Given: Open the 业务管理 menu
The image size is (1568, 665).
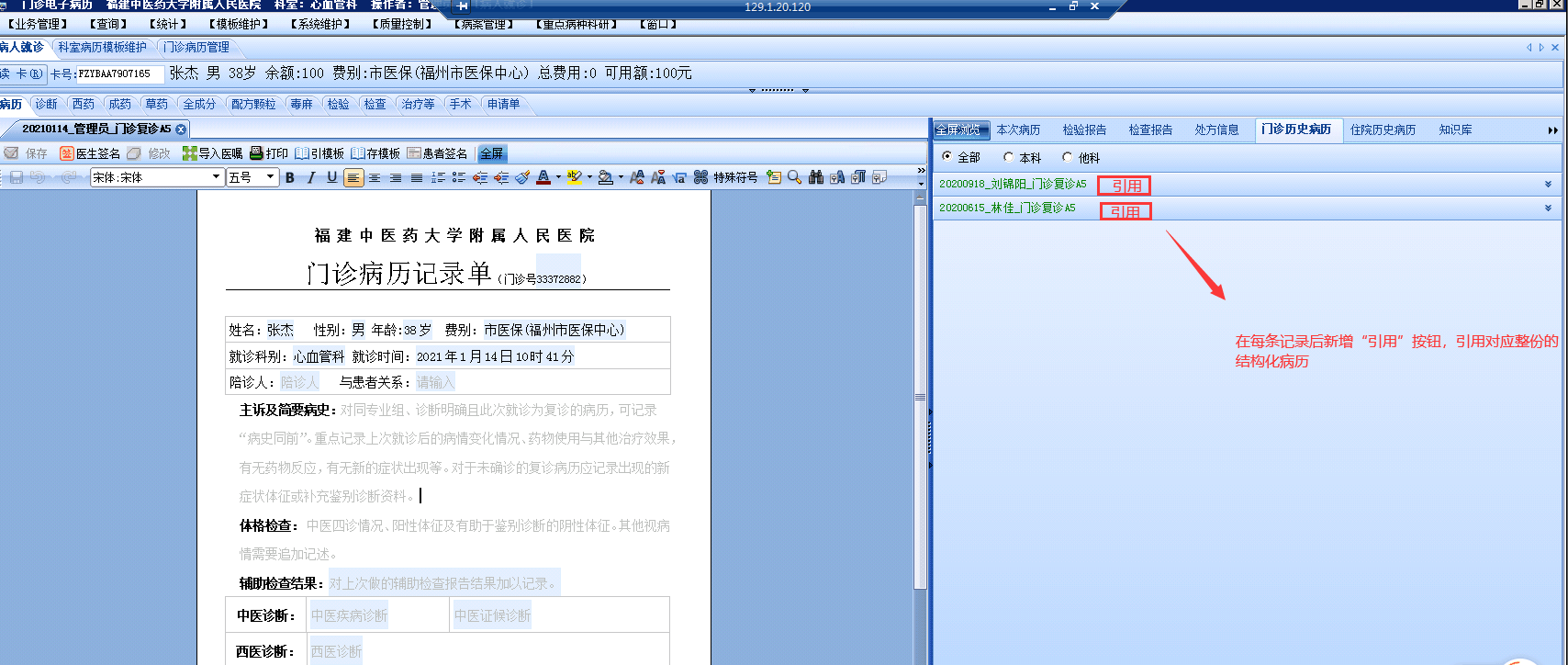Looking at the screenshot, I should [x=39, y=25].
